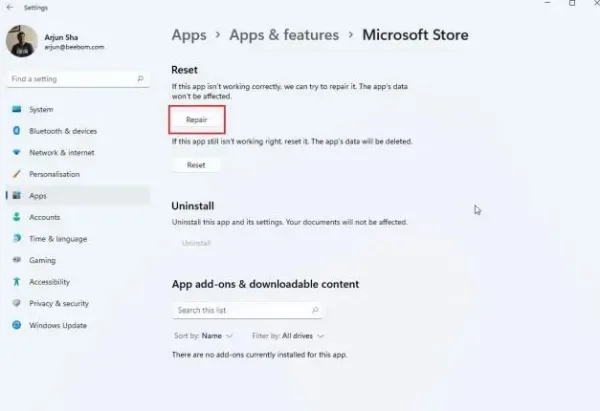Image resolution: width=600 pixels, height=411 pixels.
Task: Maximize the Settings window
Action: (572, 3)
